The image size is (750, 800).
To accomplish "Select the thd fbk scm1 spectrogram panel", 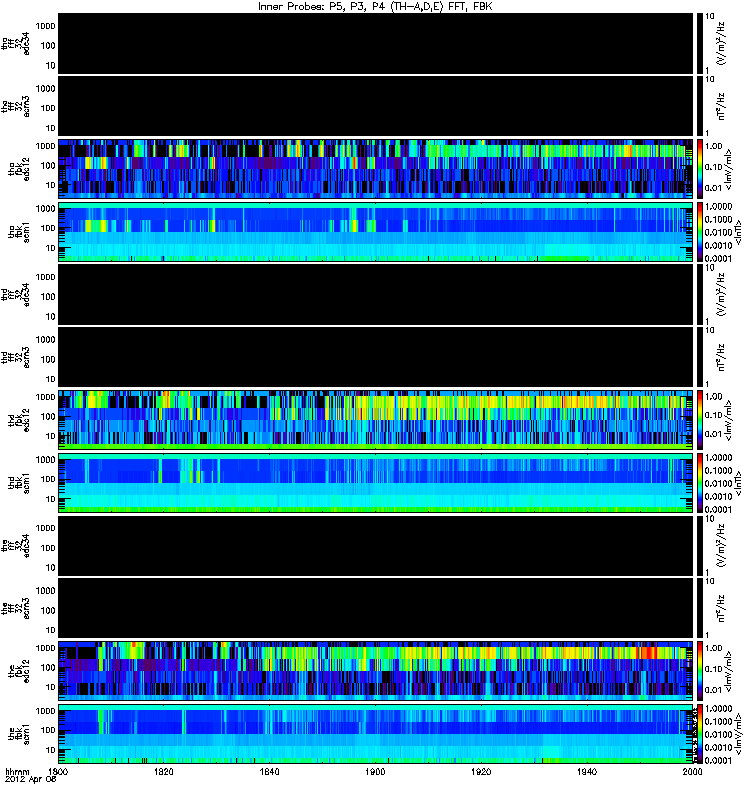I will point(376,483).
